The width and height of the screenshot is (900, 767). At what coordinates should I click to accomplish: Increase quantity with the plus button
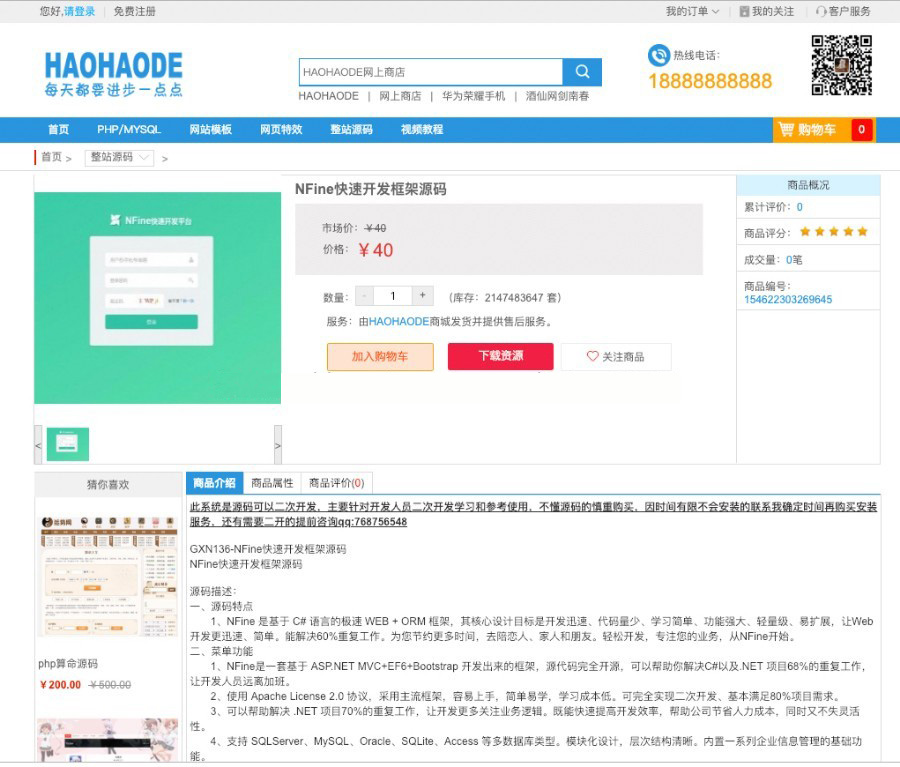(x=423, y=296)
